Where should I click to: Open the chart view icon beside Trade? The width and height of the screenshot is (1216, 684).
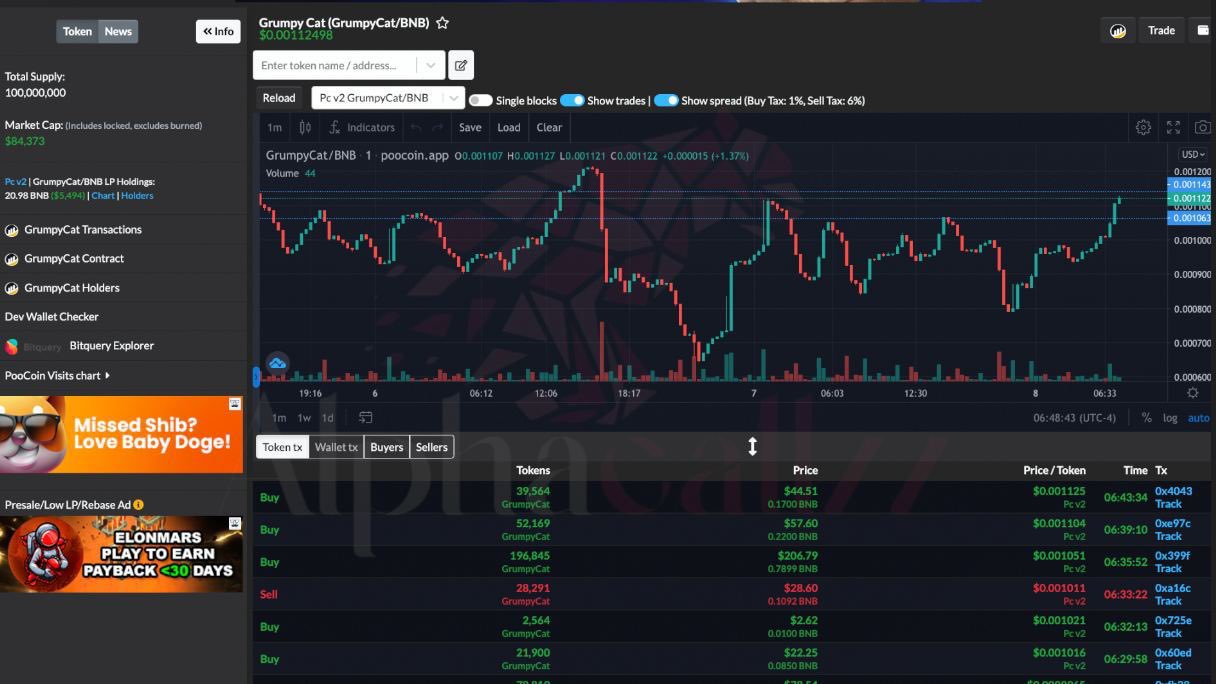pos(1118,31)
